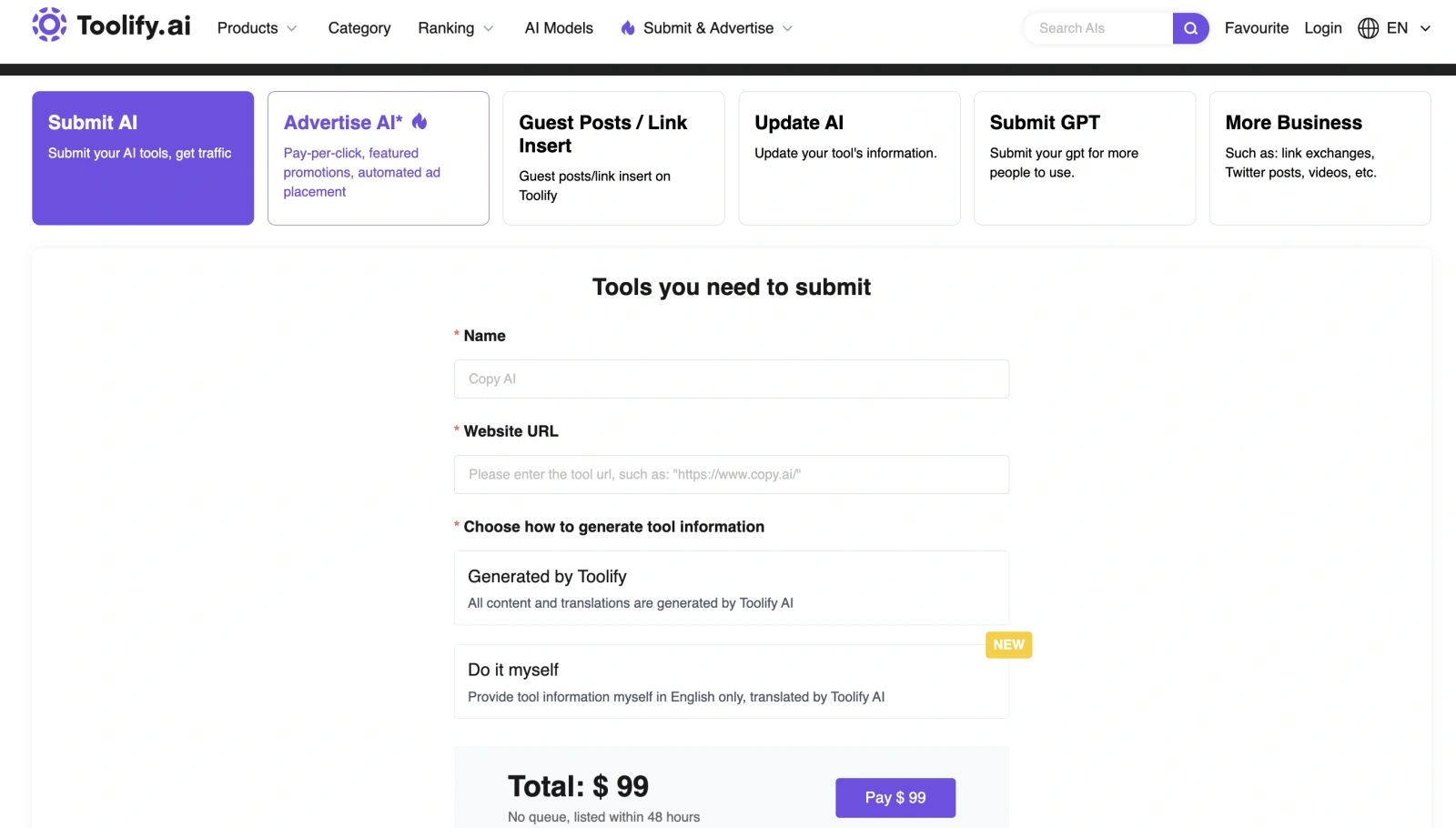
Task: Expand the Ranking dropdown menu
Action: 455,28
